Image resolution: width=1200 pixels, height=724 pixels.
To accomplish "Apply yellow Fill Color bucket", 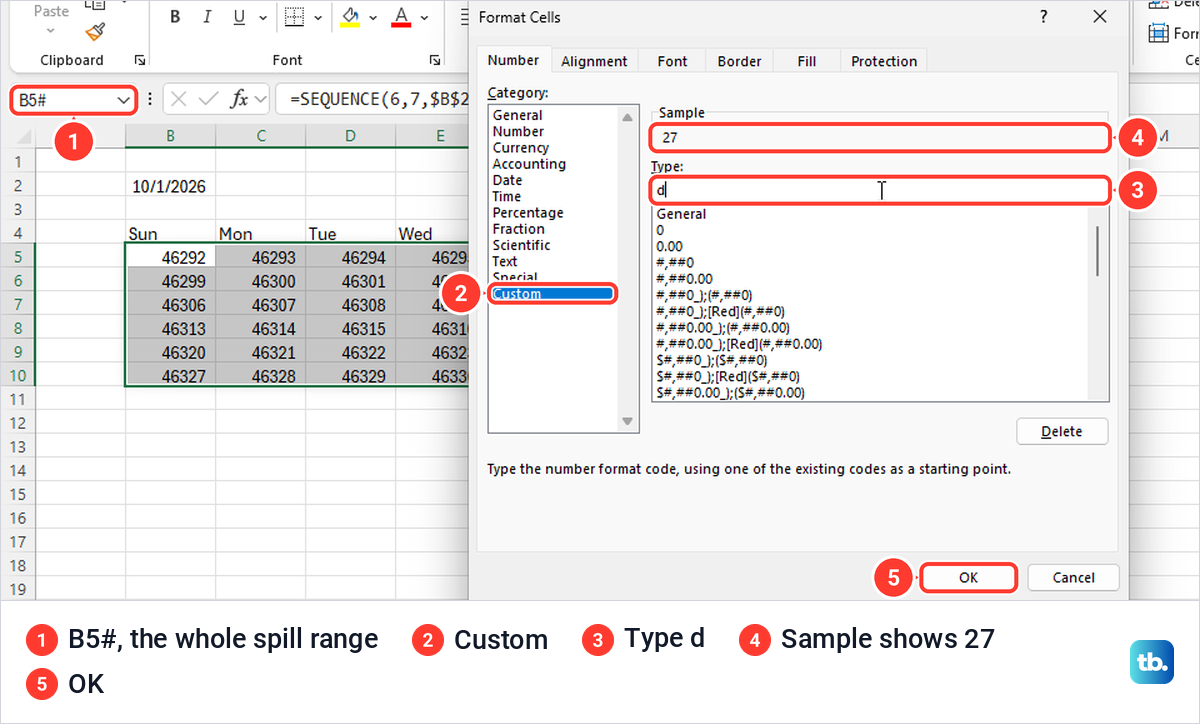I will (350, 17).
